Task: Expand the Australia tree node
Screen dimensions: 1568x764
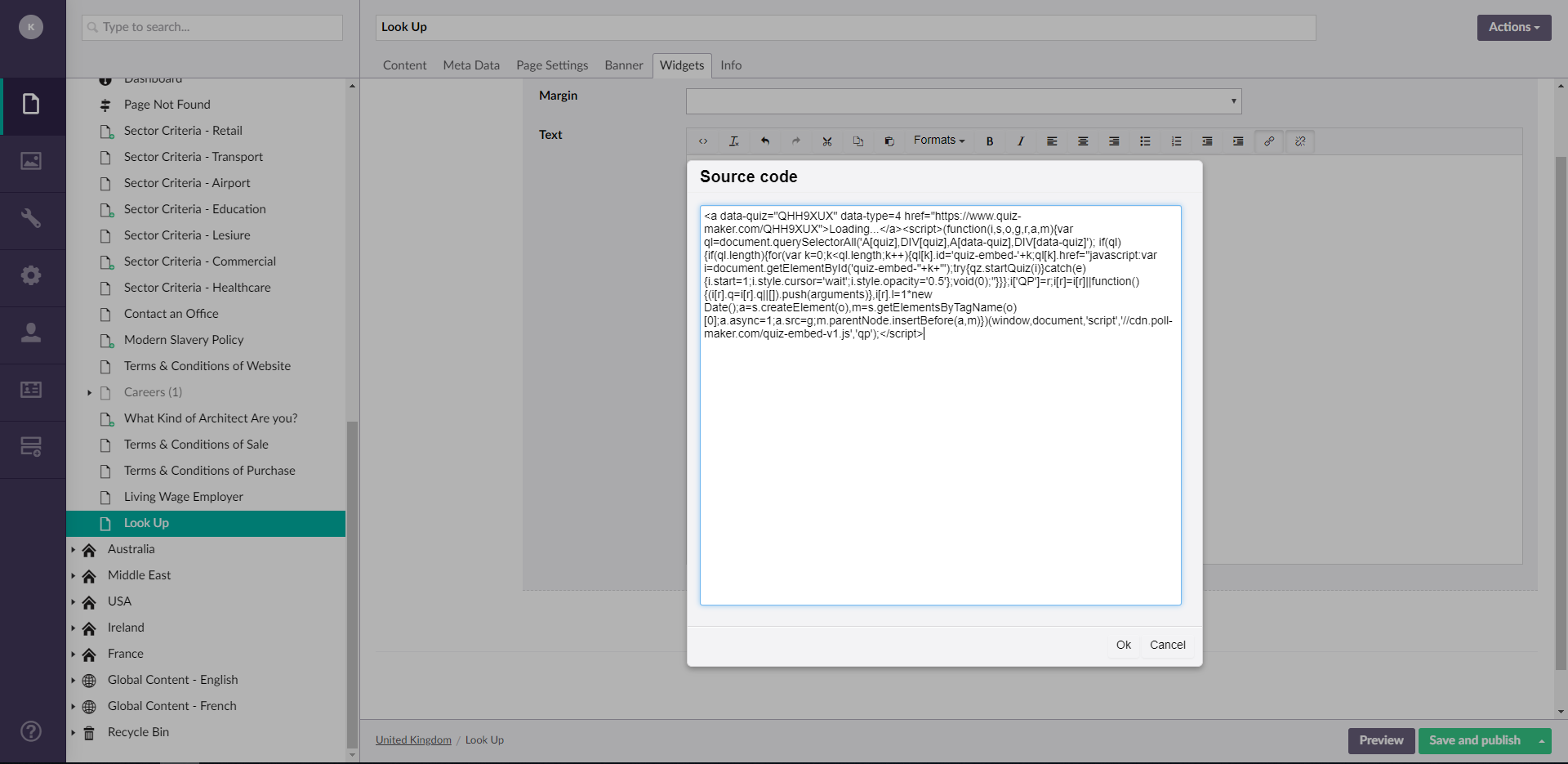Action: tap(73, 550)
